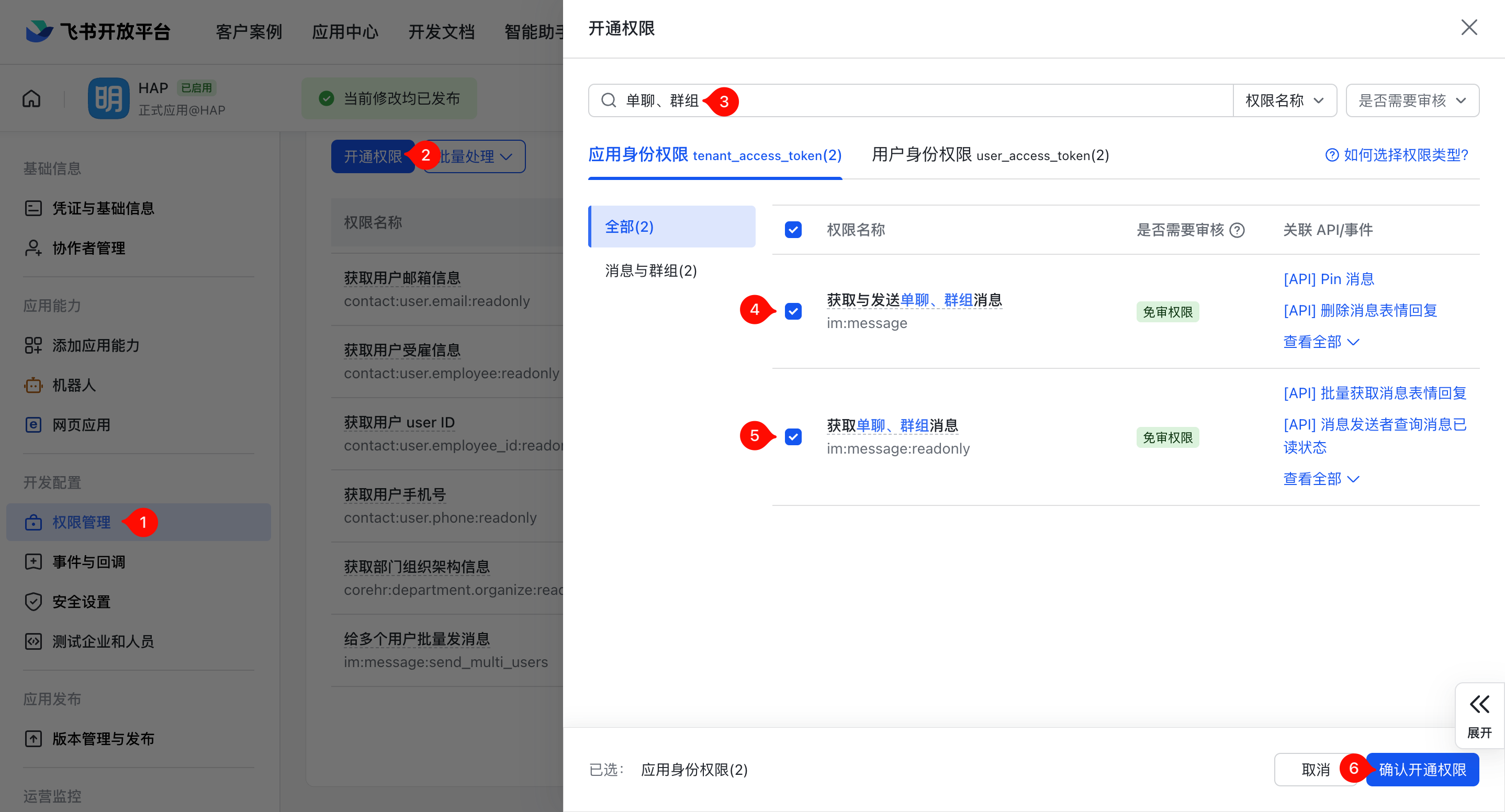Expand 查看全部 for im:message:readonly APIs
This screenshot has height=812, width=1505.
1321,479
